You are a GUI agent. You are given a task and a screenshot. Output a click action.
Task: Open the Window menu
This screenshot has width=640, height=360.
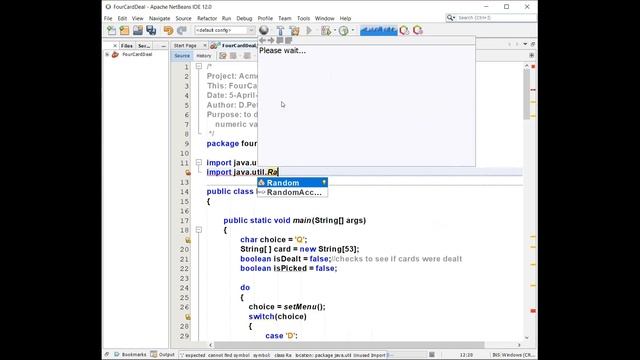324,18
